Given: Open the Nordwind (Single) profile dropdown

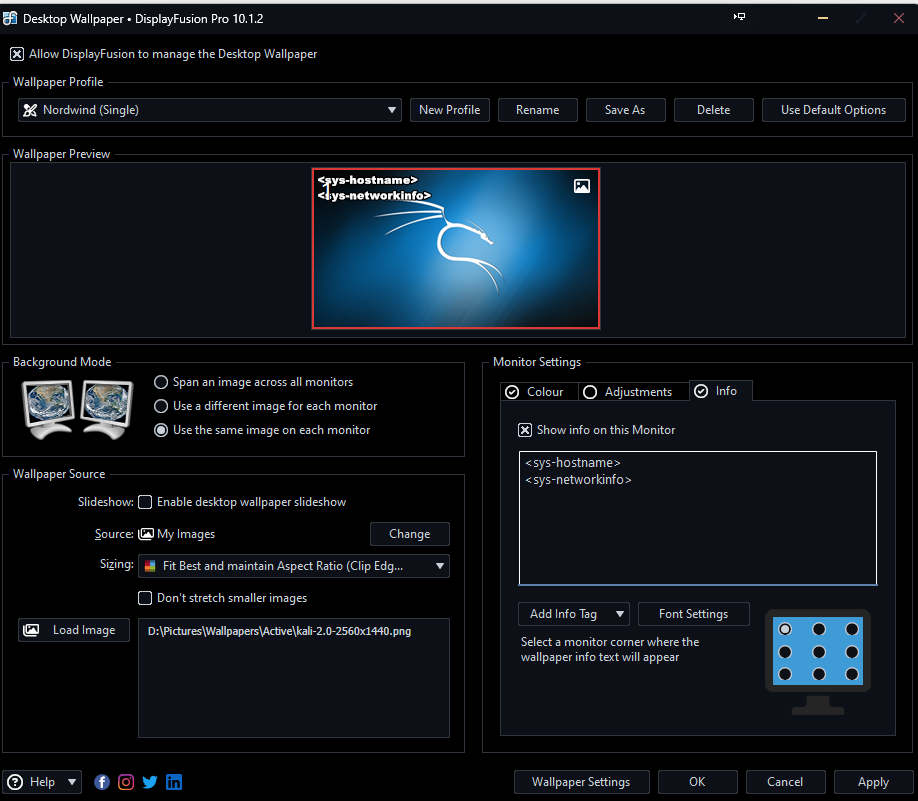Looking at the screenshot, I should click(x=210, y=110).
